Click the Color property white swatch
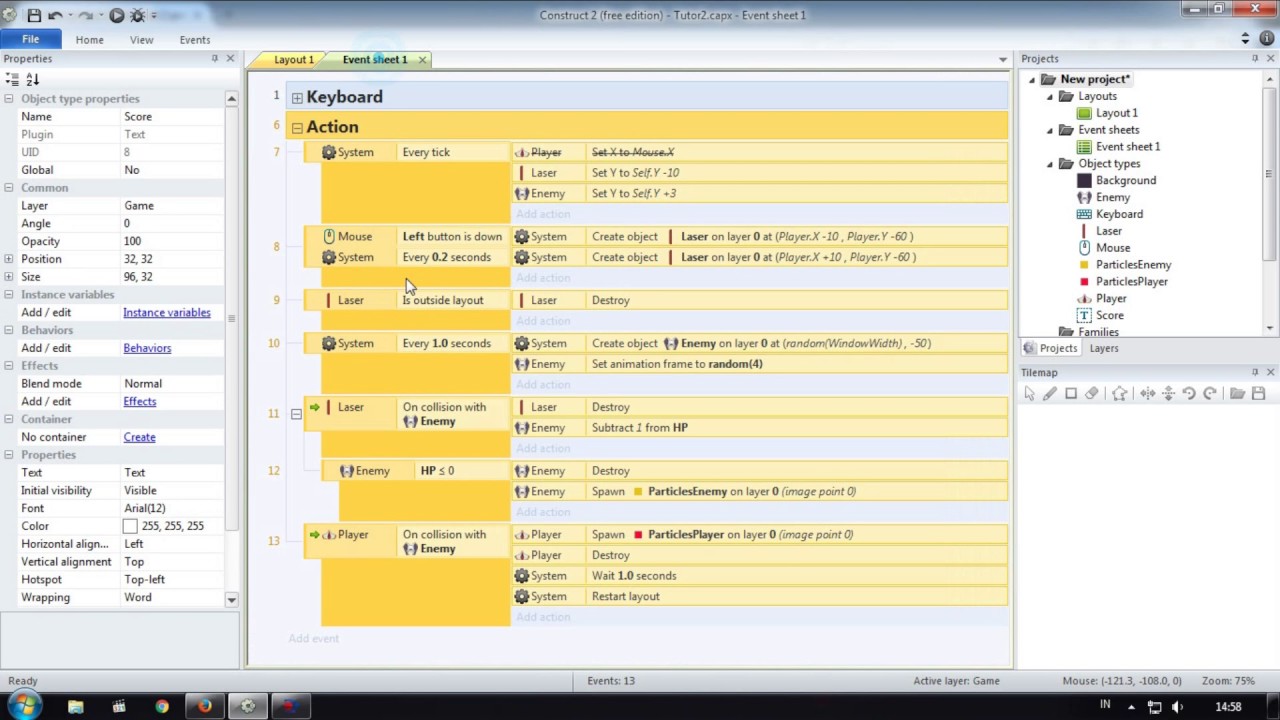 pos(130,526)
